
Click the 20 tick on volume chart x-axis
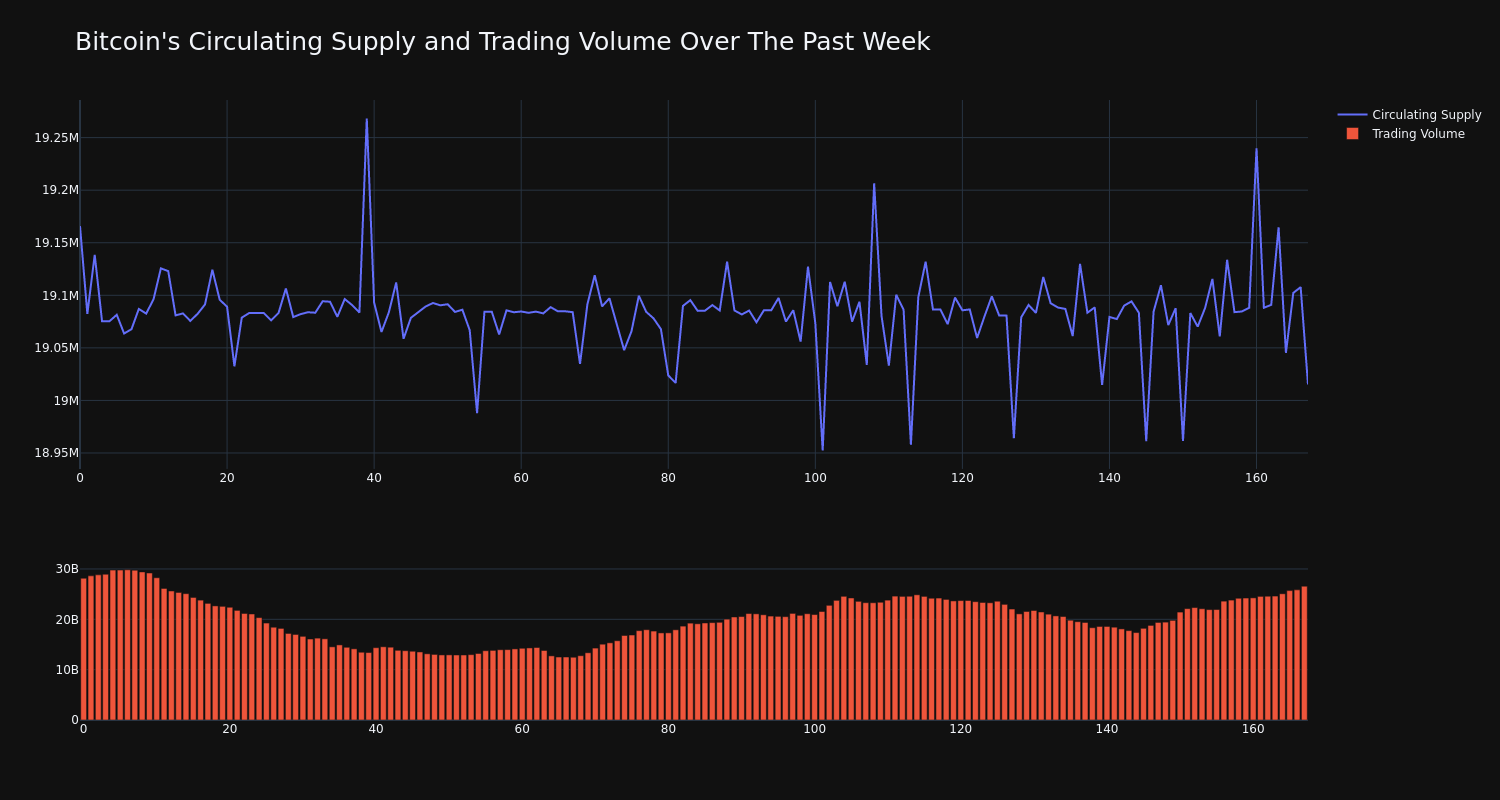pyautogui.click(x=230, y=729)
